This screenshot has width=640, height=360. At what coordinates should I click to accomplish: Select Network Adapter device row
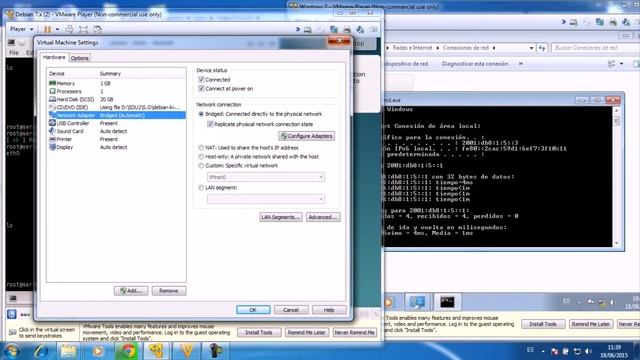coord(116,116)
